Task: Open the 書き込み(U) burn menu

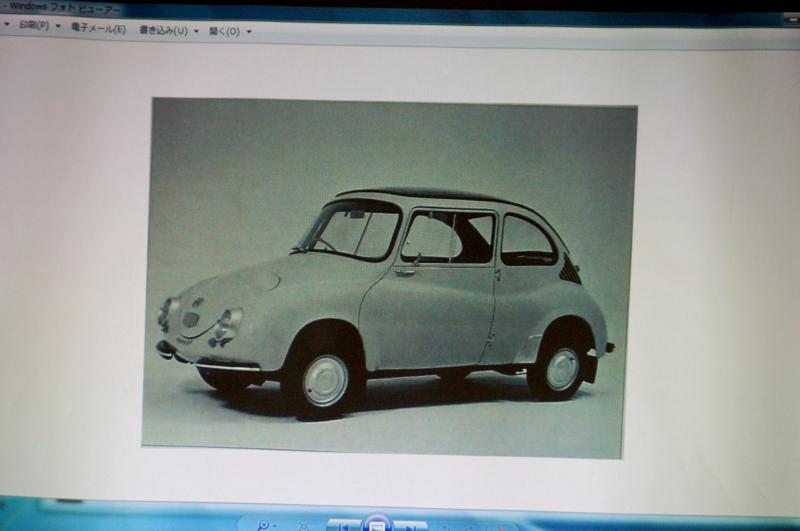Action: [163, 31]
